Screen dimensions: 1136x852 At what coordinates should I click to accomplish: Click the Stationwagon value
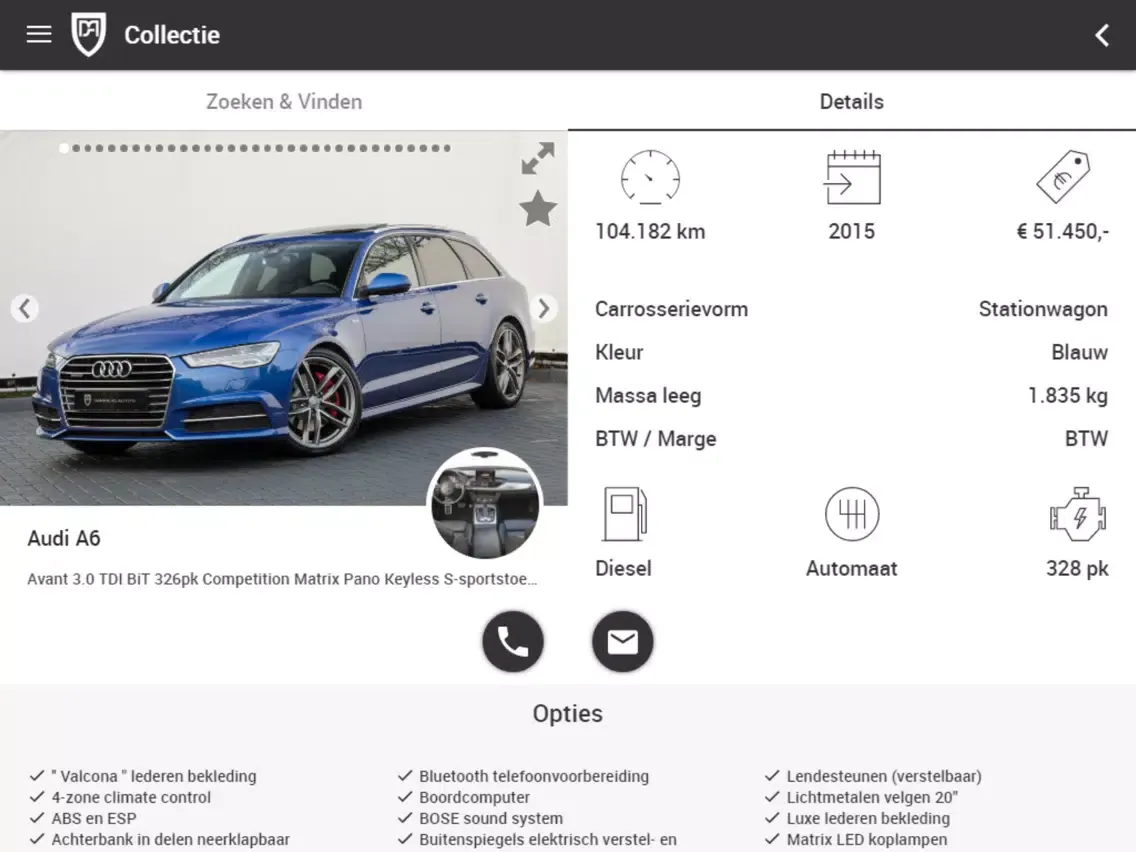[x=1043, y=309]
